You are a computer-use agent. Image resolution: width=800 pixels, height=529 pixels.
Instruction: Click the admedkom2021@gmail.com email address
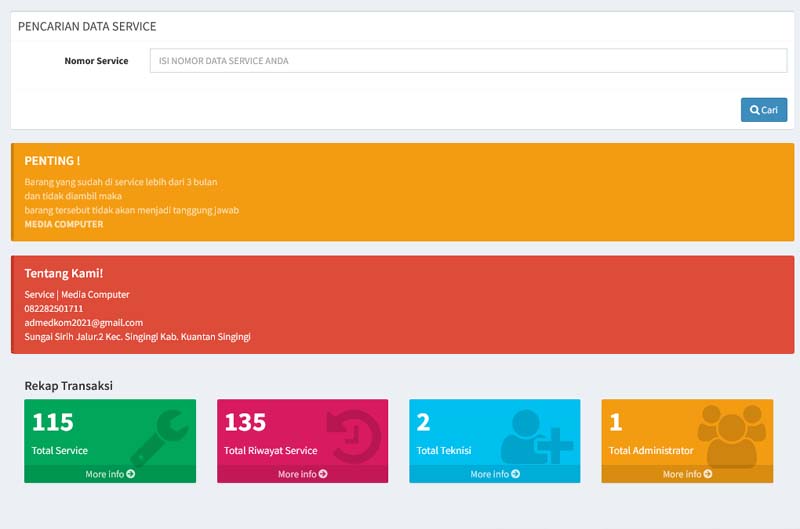point(84,323)
